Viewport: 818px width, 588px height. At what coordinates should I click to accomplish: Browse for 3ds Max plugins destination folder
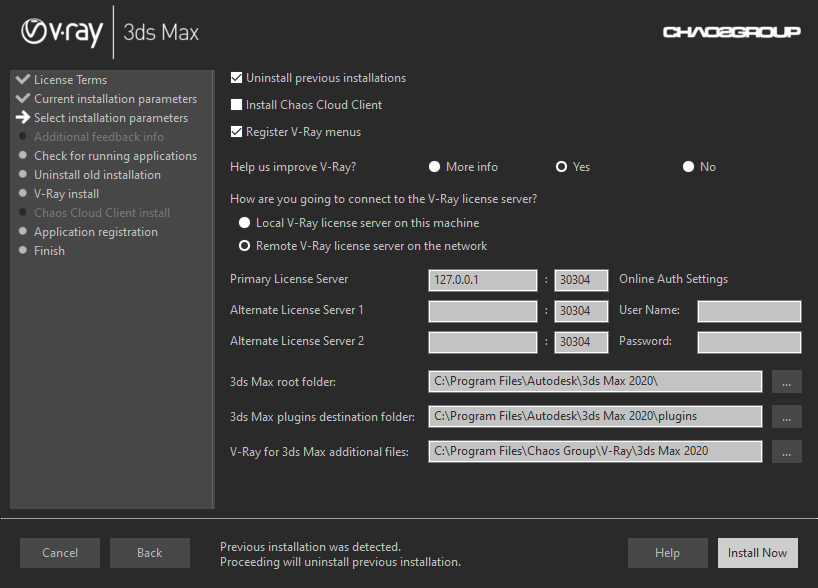(x=787, y=416)
